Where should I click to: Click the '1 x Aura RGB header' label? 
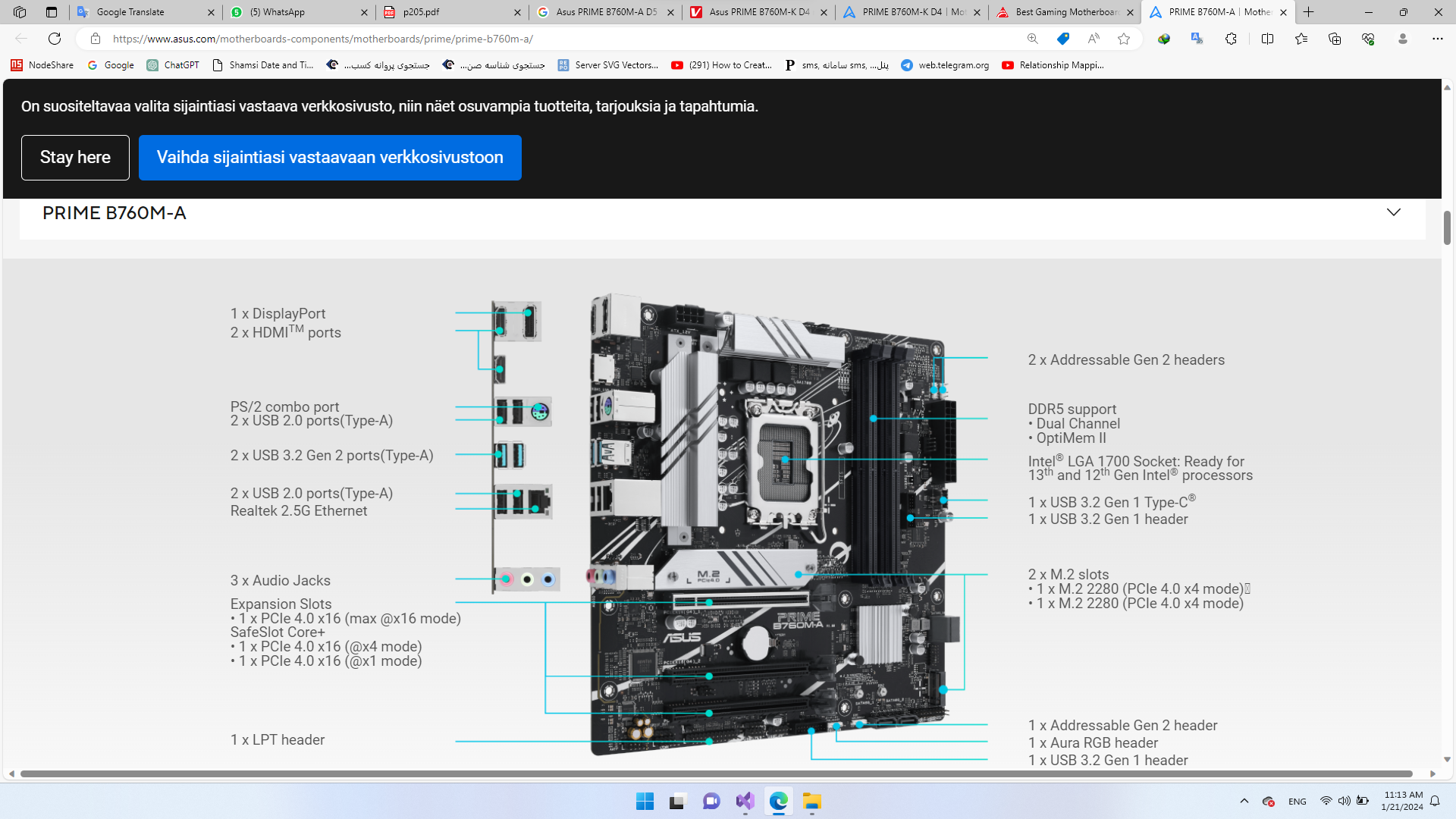[x=1093, y=743]
